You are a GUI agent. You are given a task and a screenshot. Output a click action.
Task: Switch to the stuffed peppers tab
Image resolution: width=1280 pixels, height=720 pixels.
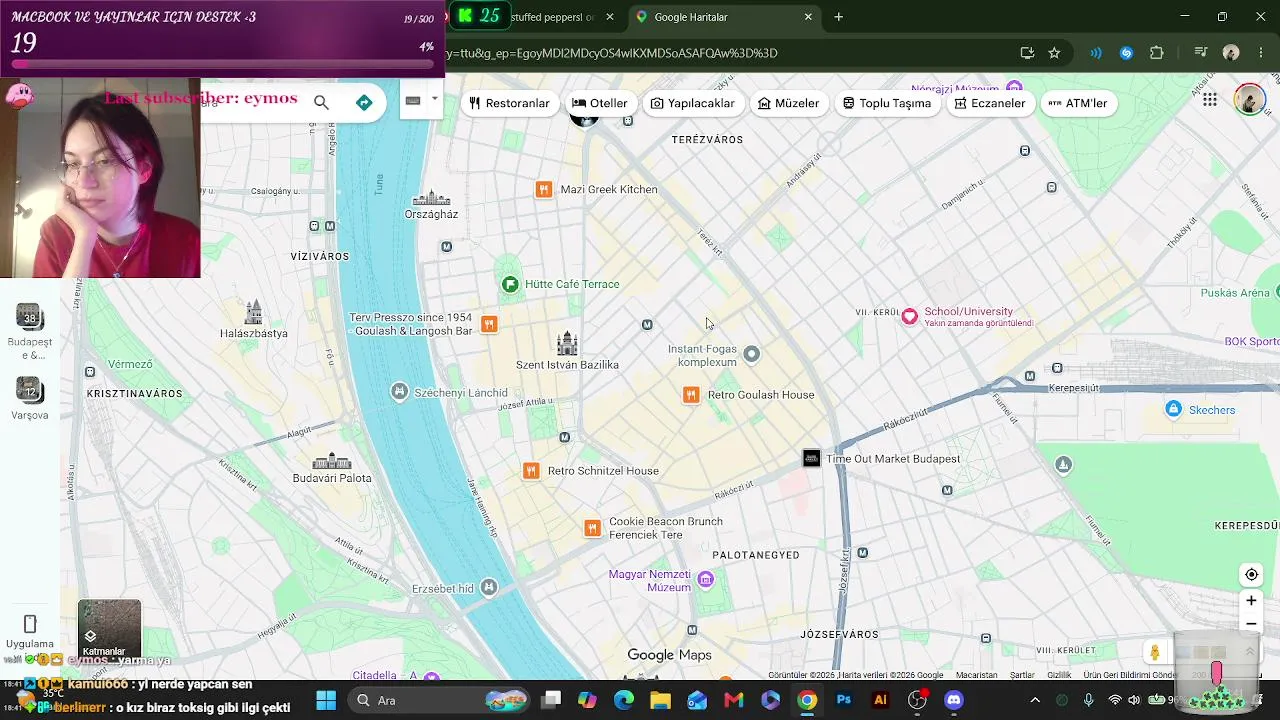[556, 17]
